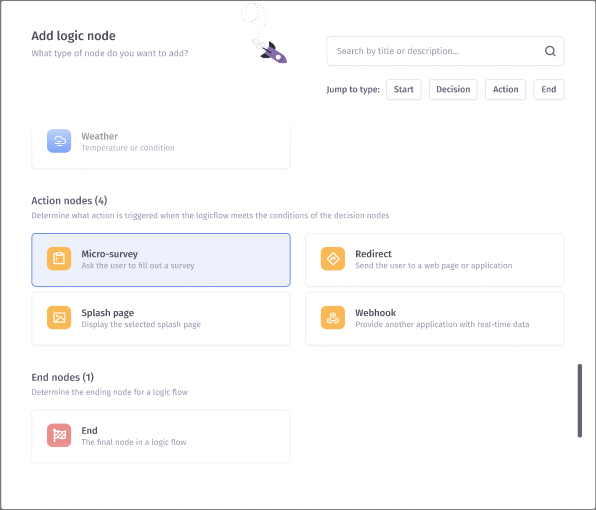Select the 'Weather' title text

tap(100, 136)
